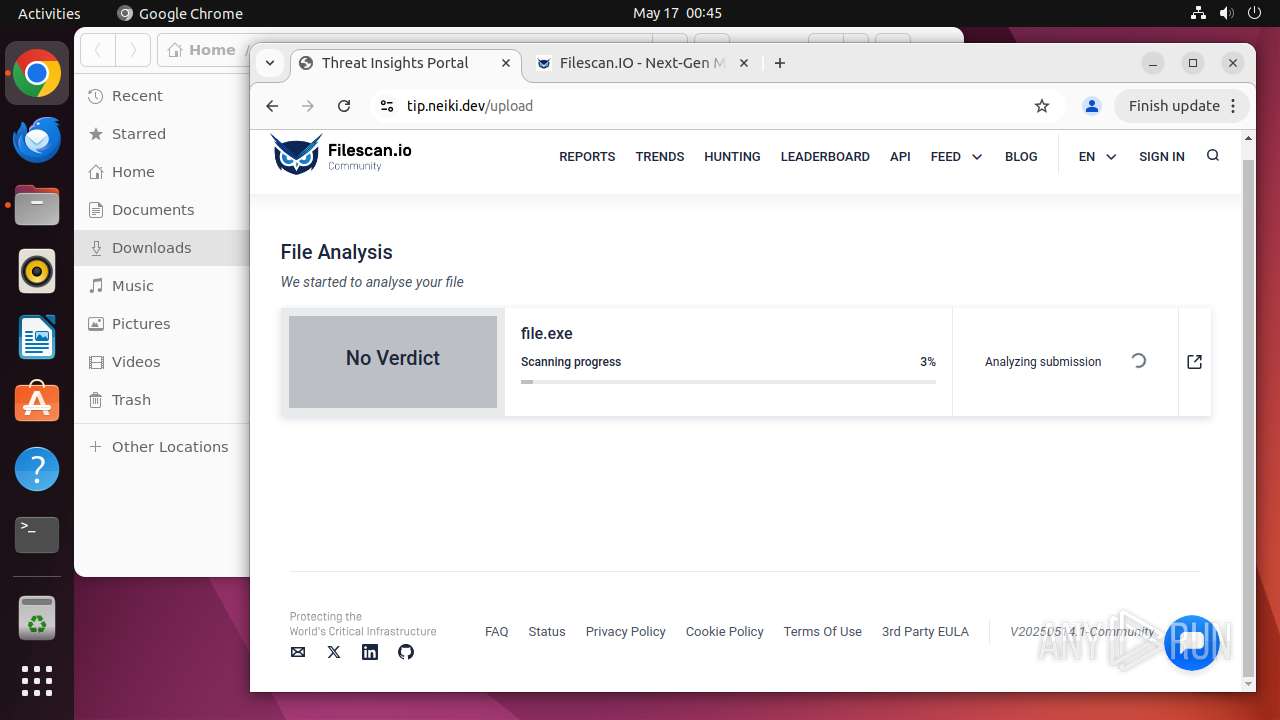Image resolution: width=1280 pixels, height=720 pixels.
Task: Open the Cookie Policy link
Action: 724,632
